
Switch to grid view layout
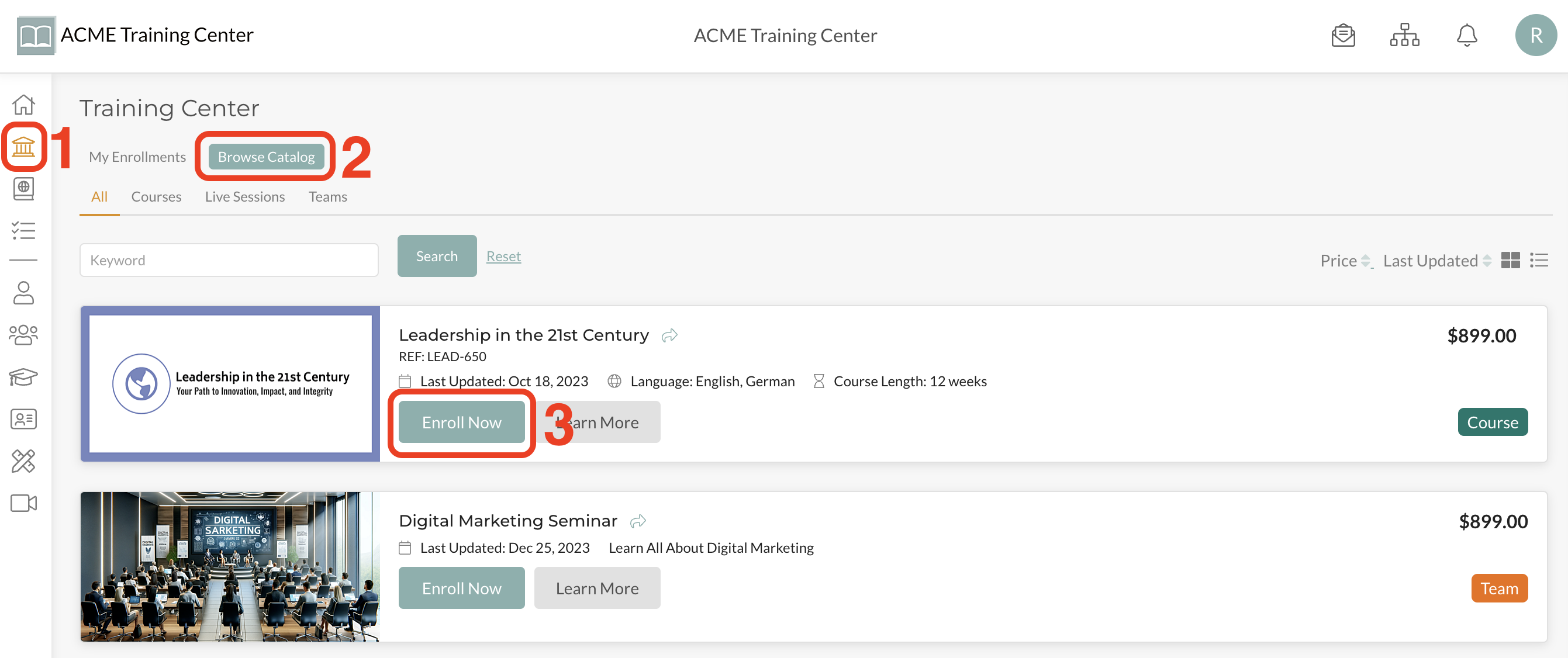pos(1510,261)
